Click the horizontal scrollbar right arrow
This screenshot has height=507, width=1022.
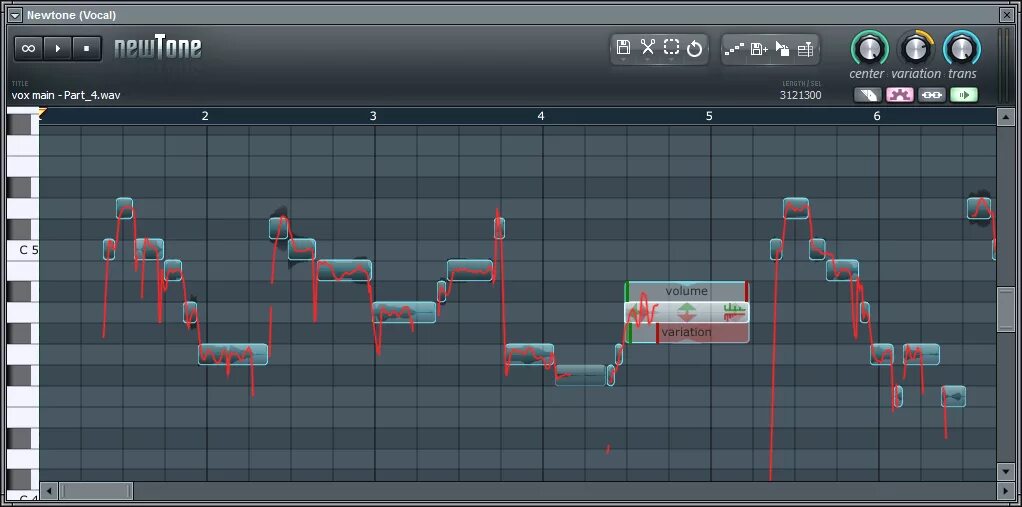(1004, 490)
